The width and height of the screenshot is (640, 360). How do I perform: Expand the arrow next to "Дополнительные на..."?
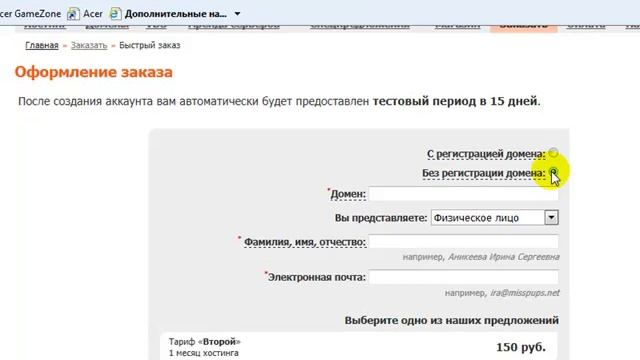pyautogui.click(x=237, y=14)
